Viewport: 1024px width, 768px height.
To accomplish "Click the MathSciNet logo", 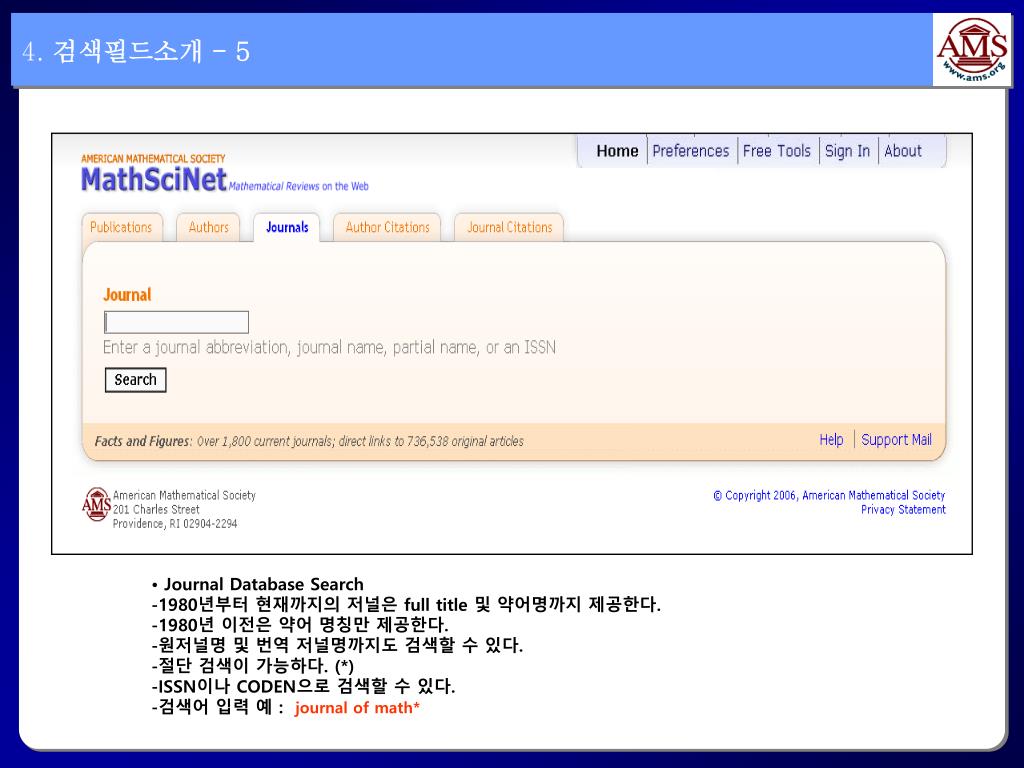I will pyautogui.click(x=153, y=179).
